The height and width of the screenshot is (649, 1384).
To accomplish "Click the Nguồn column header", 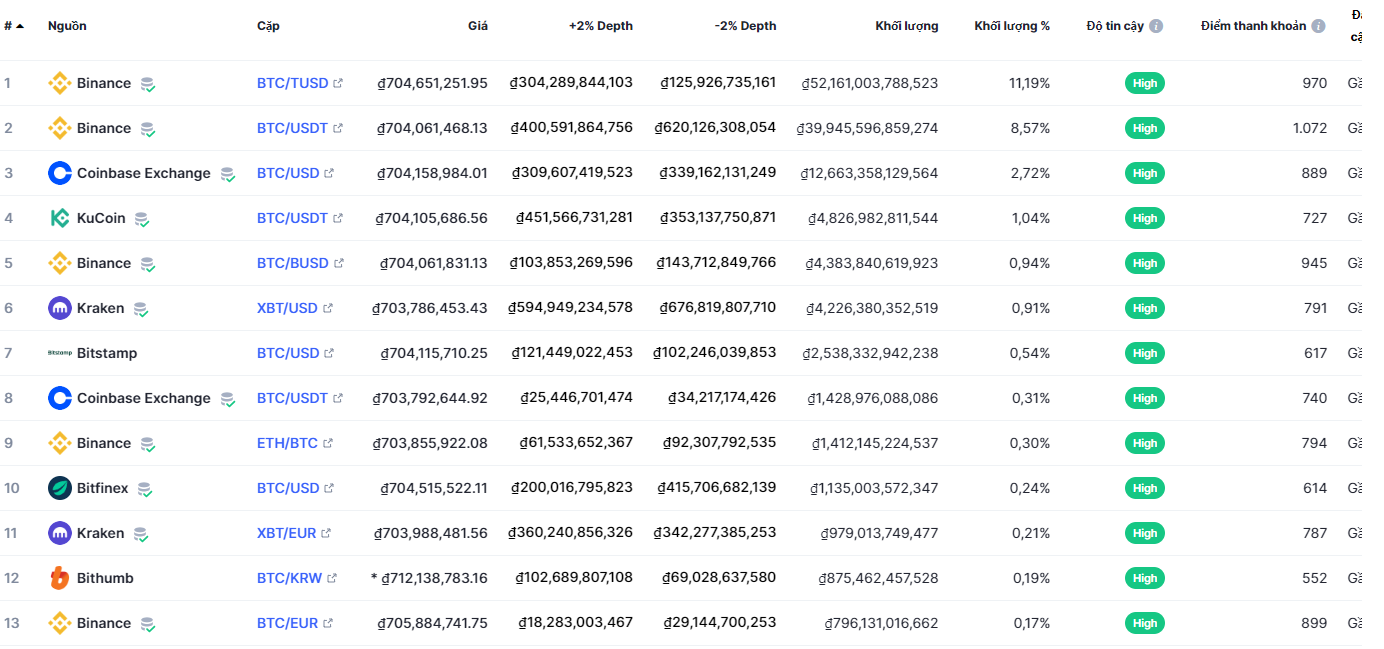I will click(67, 26).
